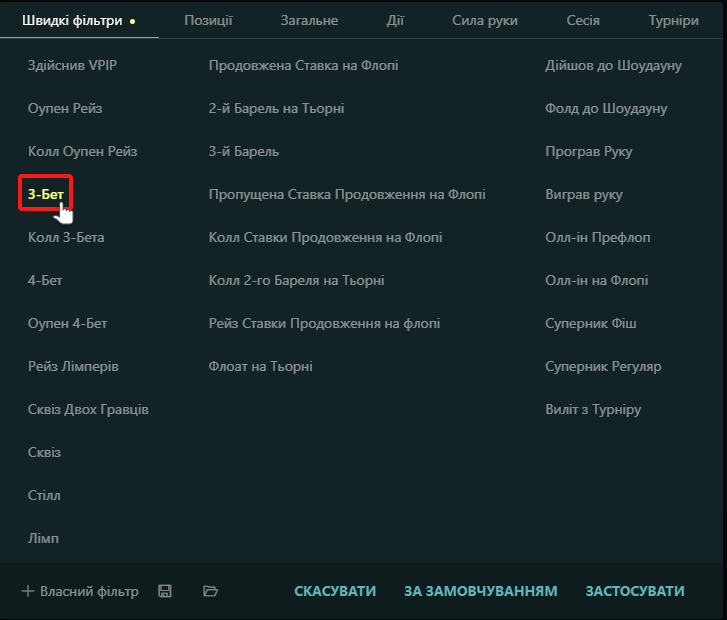Enable the Колл Оупен Рейз filter
Viewport: 727px width, 620px height.
pos(83,151)
